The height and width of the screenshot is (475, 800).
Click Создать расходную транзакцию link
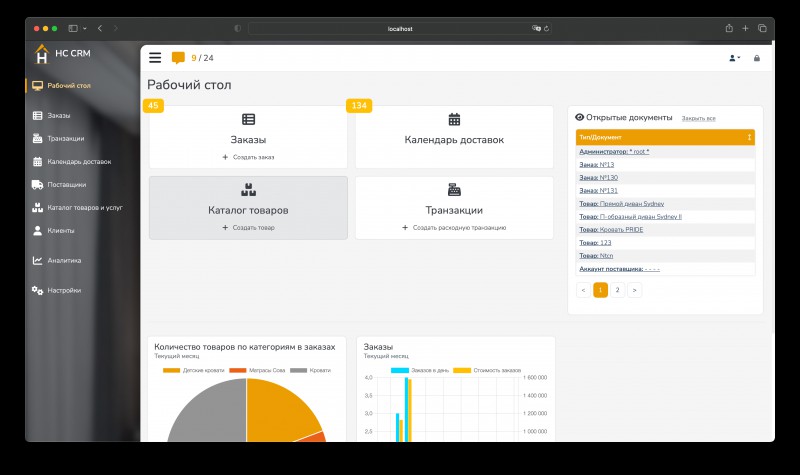[454, 228]
